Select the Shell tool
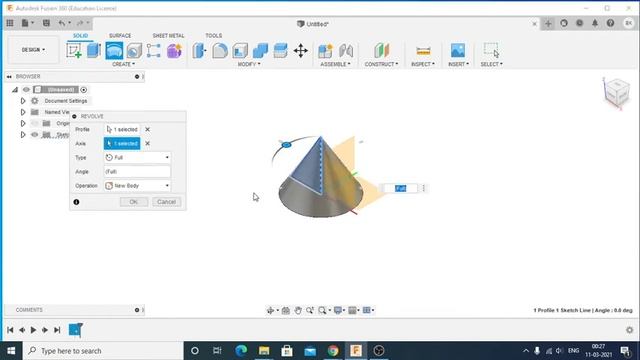 pyautogui.click(x=240, y=51)
